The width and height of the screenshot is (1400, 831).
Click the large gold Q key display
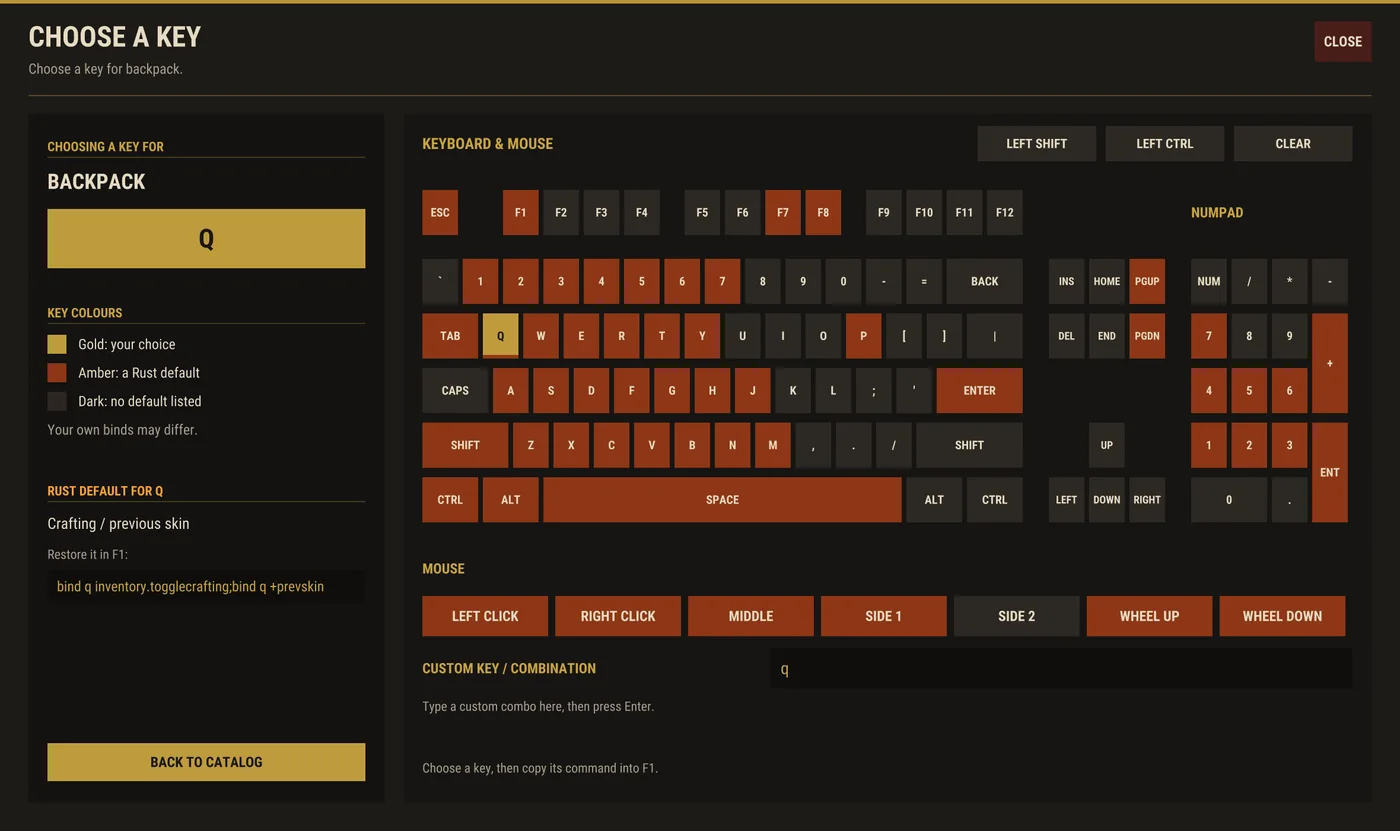206,238
